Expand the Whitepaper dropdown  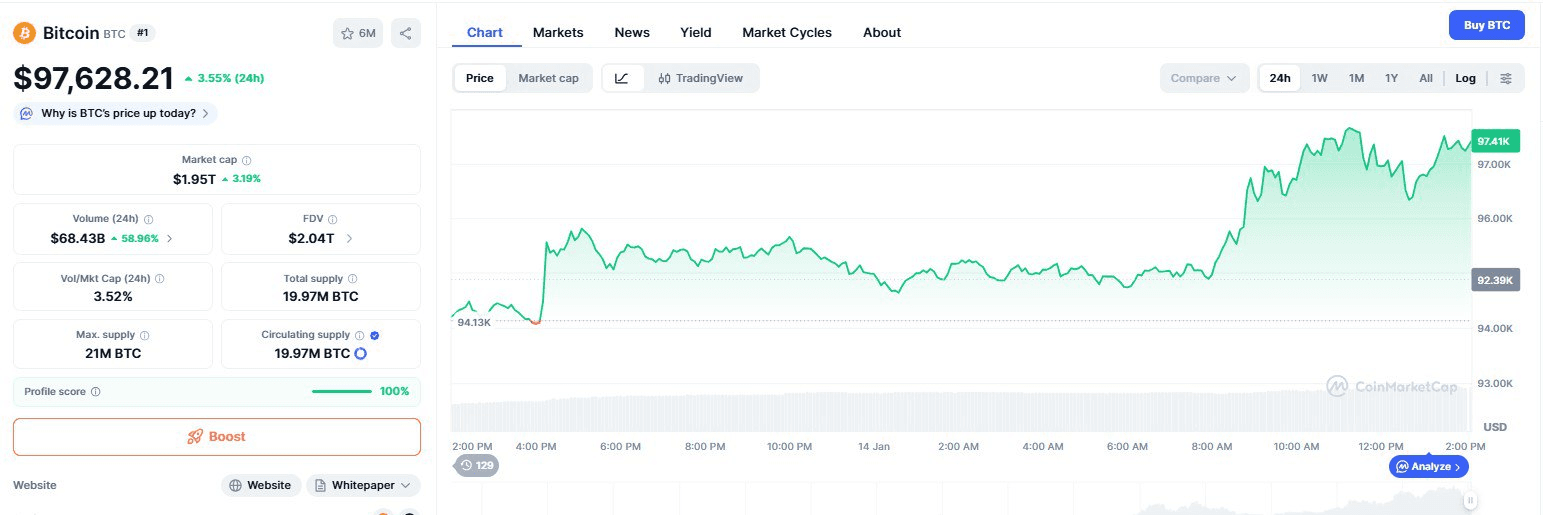pos(363,485)
